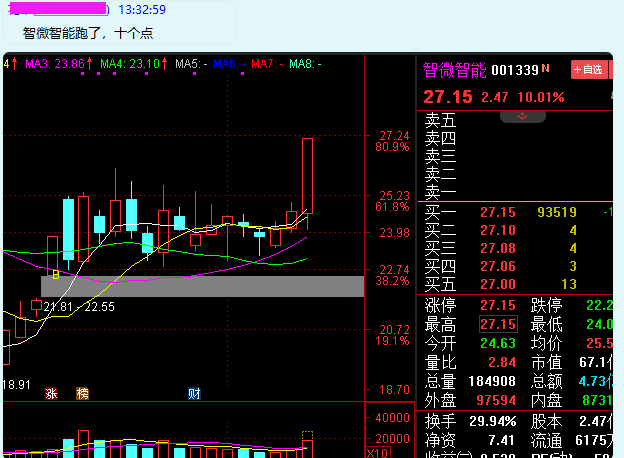Viewport: 624px width, 458px height.
Task: Click stock code 001339
Action: (515, 70)
